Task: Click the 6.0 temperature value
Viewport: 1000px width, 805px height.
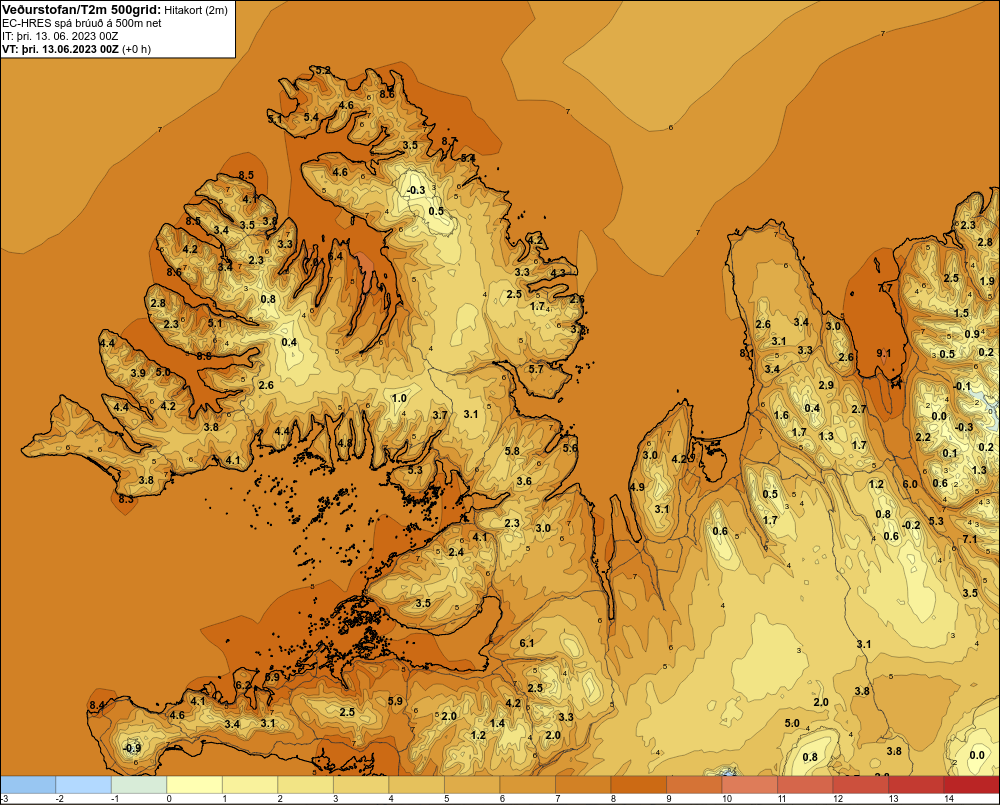Action: coord(910,484)
